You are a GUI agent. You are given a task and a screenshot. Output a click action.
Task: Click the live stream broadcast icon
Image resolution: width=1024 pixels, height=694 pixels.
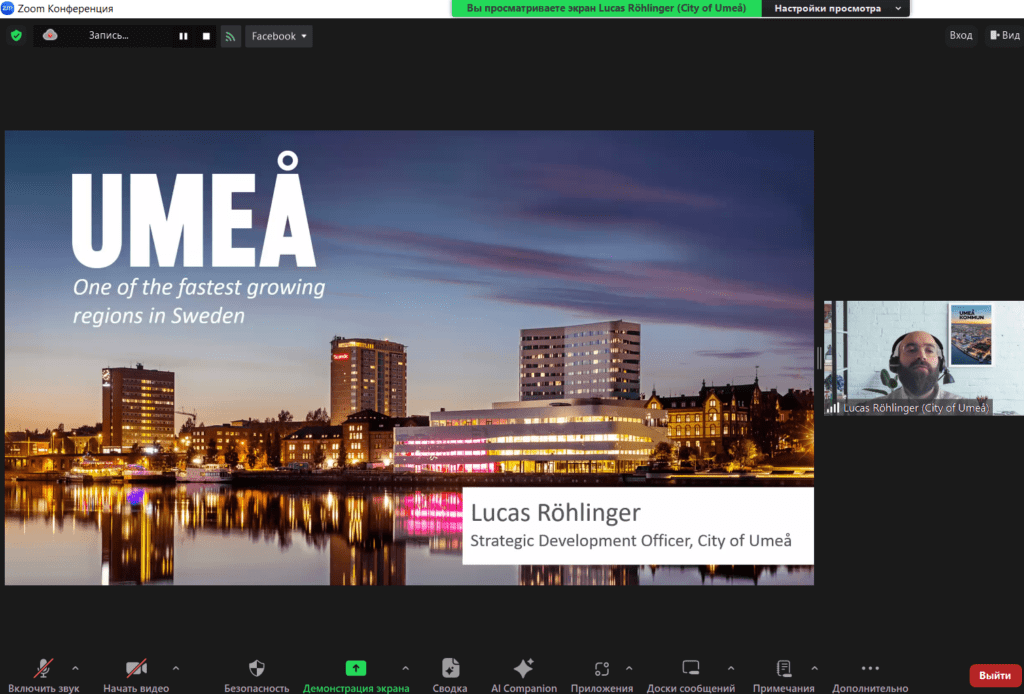point(231,36)
